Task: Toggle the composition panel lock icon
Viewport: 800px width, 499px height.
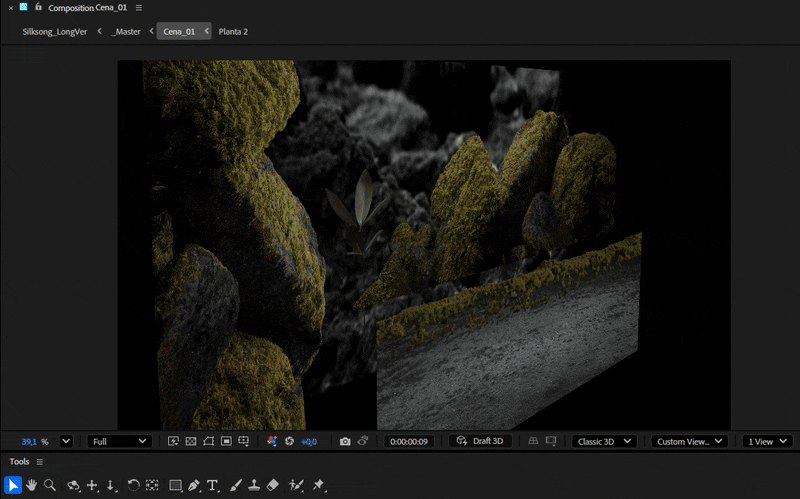Action: point(38,7)
